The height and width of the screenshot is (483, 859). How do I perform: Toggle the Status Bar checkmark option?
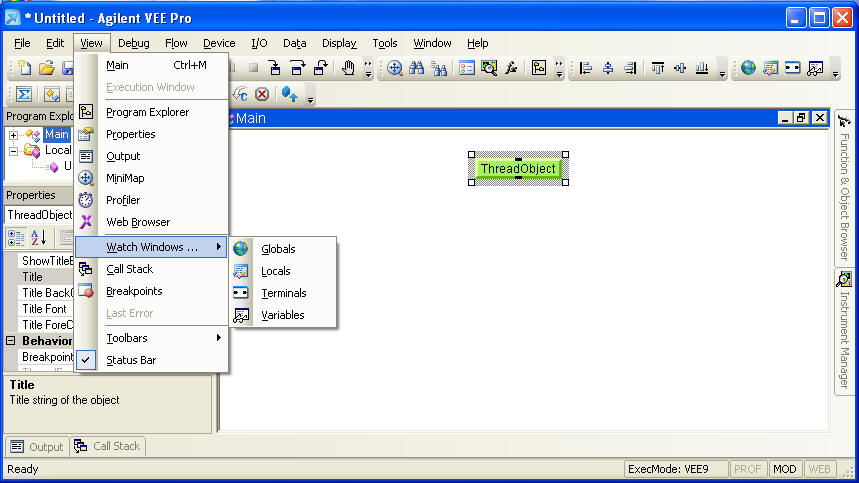click(130, 360)
